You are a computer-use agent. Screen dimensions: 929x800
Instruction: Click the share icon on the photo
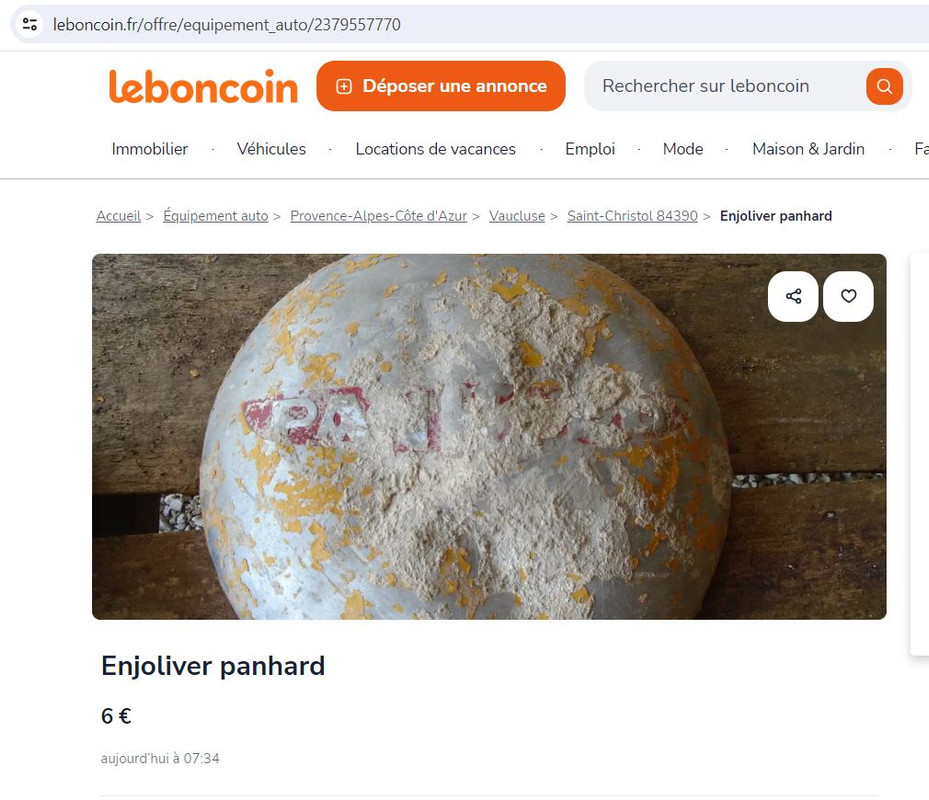coord(793,296)
